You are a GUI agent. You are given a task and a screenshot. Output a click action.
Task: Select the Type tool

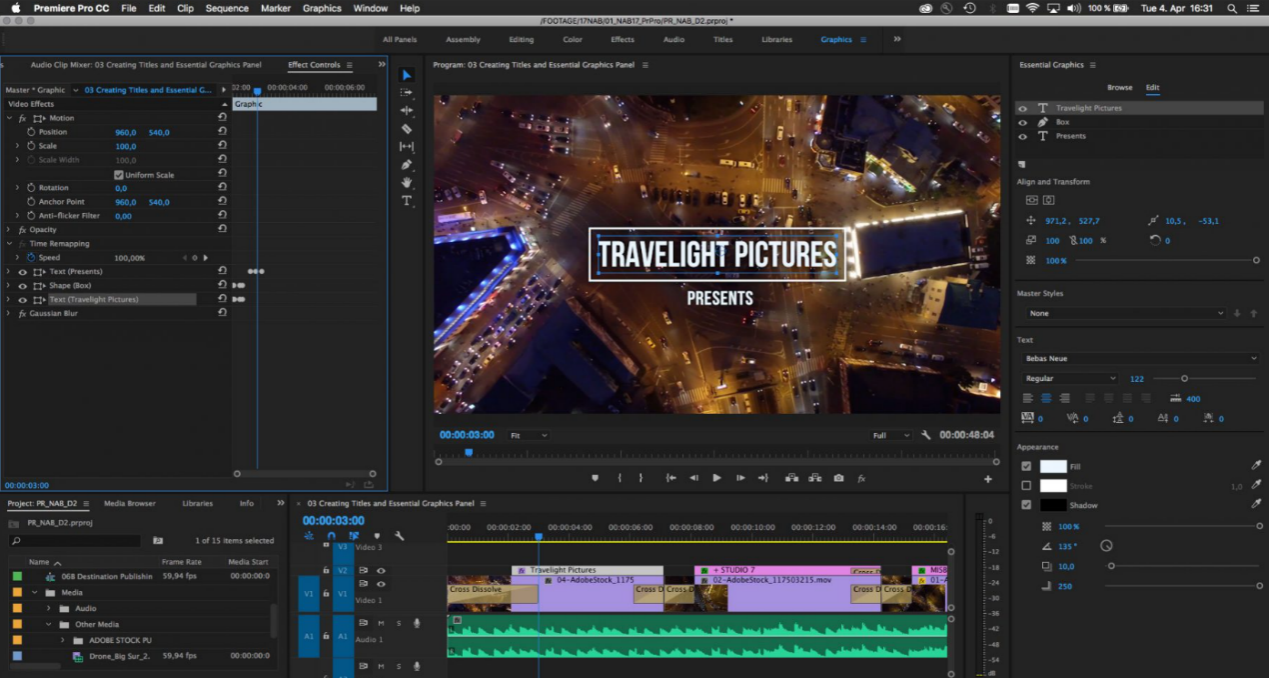pos(406,201)
